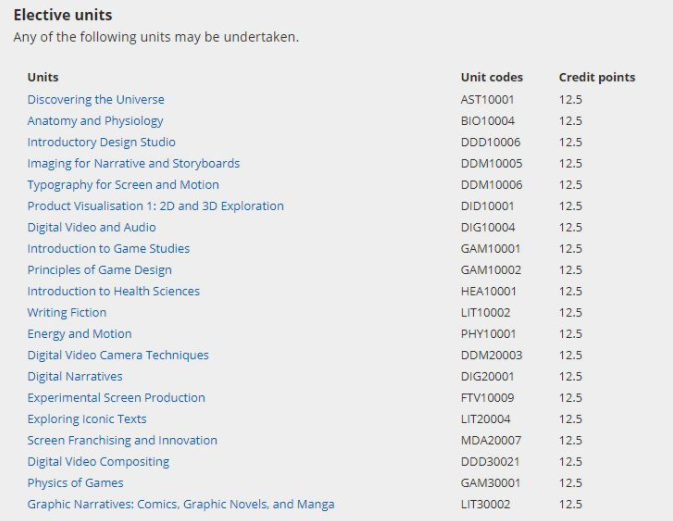The image size is (673, 521).
Task: Click Typography for Screen and Motion link
Action: pyautogui.click(x=123, y=185)
